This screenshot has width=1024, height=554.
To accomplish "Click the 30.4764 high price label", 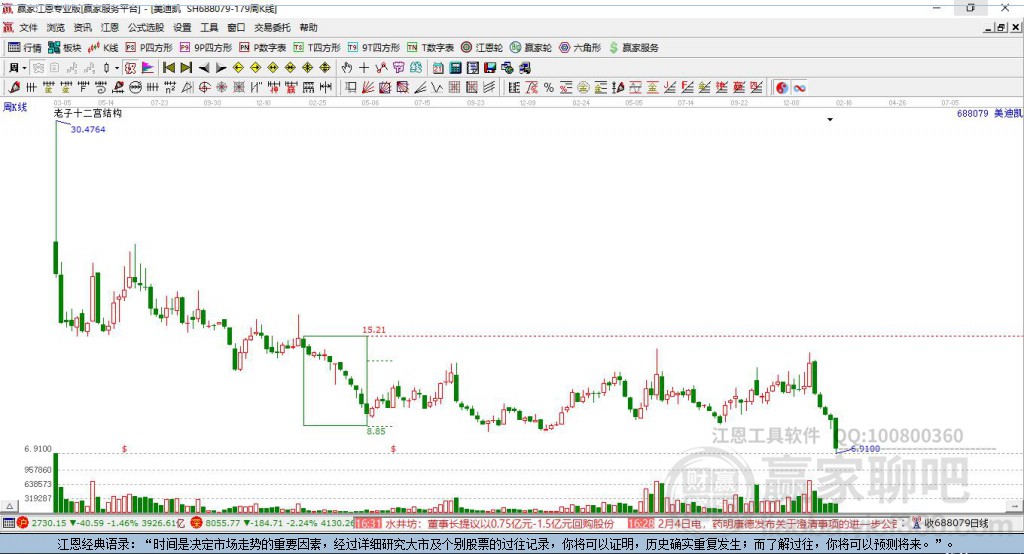I will pos(88,129).
